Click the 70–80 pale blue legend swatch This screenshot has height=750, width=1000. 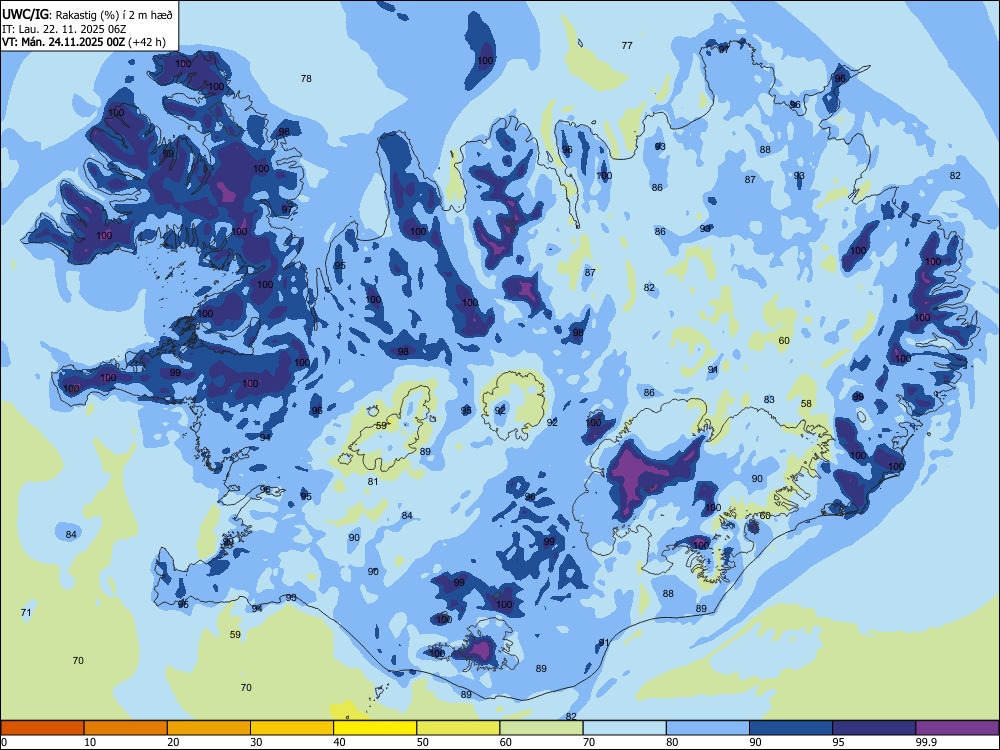tap(624, 728)
